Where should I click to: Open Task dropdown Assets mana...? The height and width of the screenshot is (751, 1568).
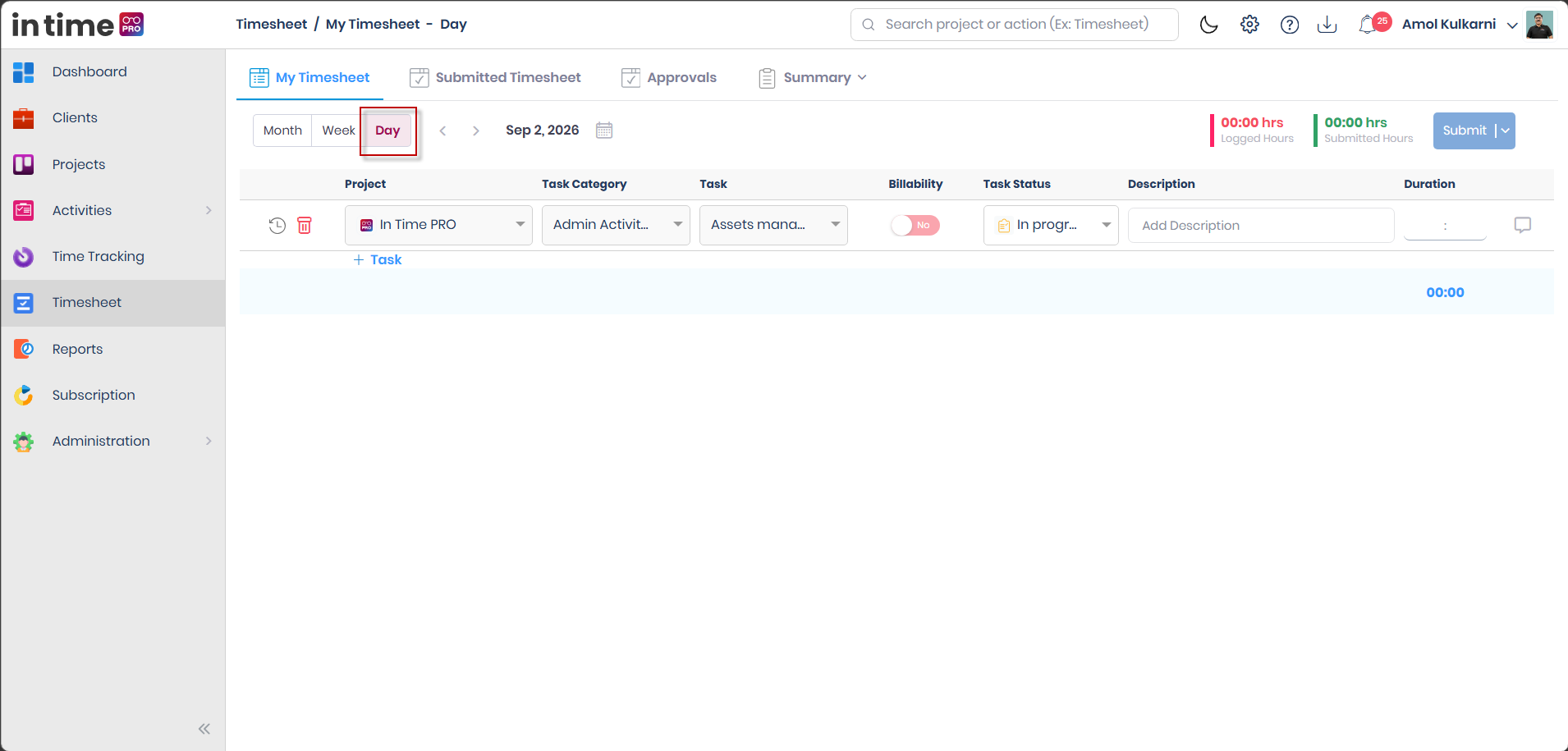tap(773, 225)
